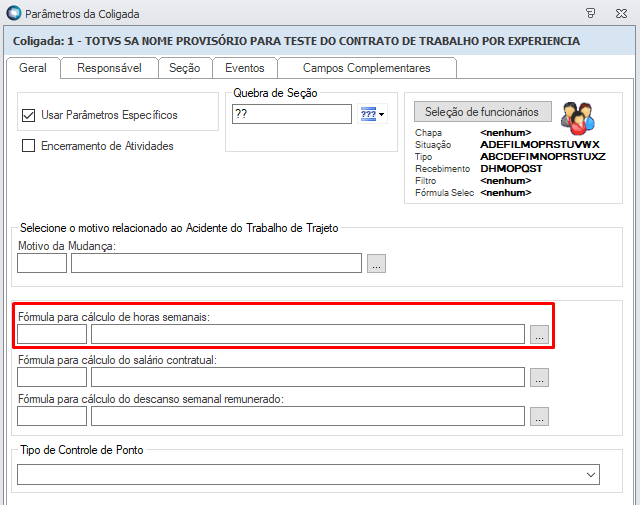Click the Filtro value <nenhum>
The width and height of the screenshot is (640, 505).
(506, 180)
